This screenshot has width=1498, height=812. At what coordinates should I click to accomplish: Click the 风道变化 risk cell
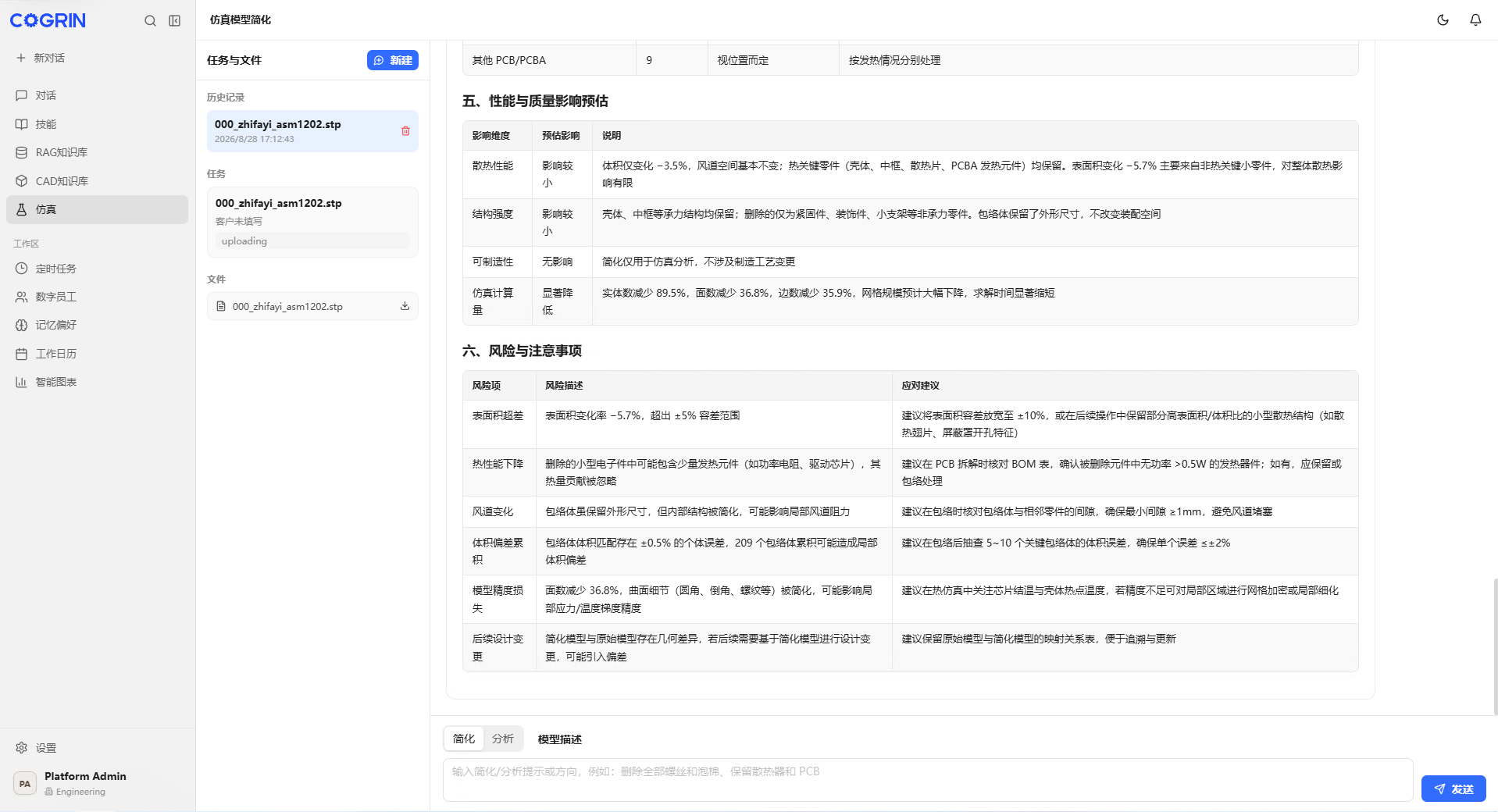point(498,512)
